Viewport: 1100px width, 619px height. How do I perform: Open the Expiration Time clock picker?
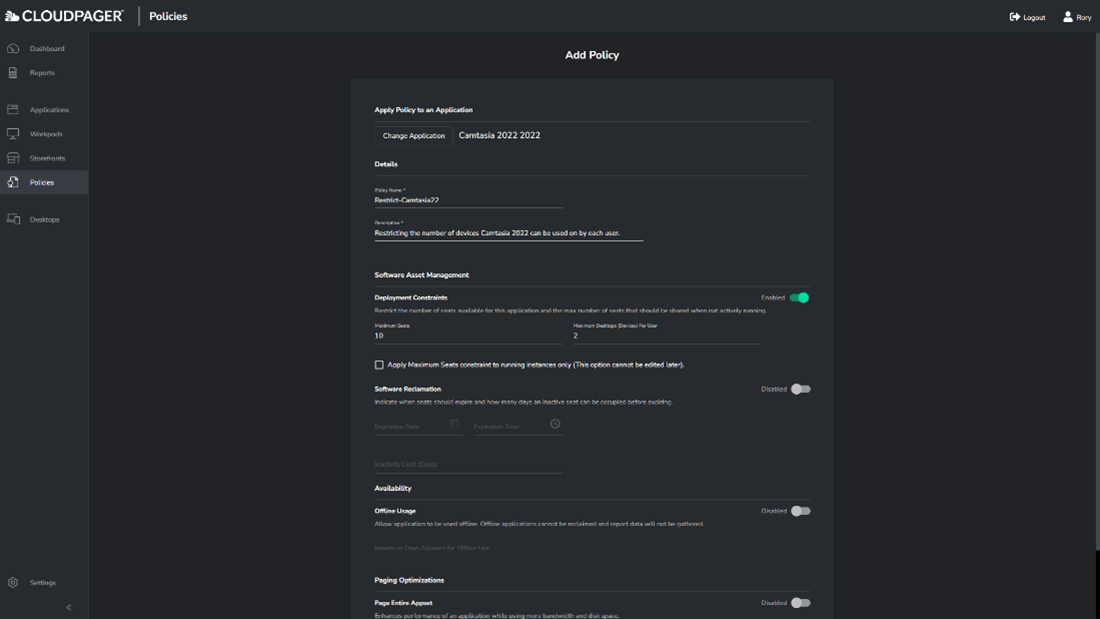click(x=557, y=424)
